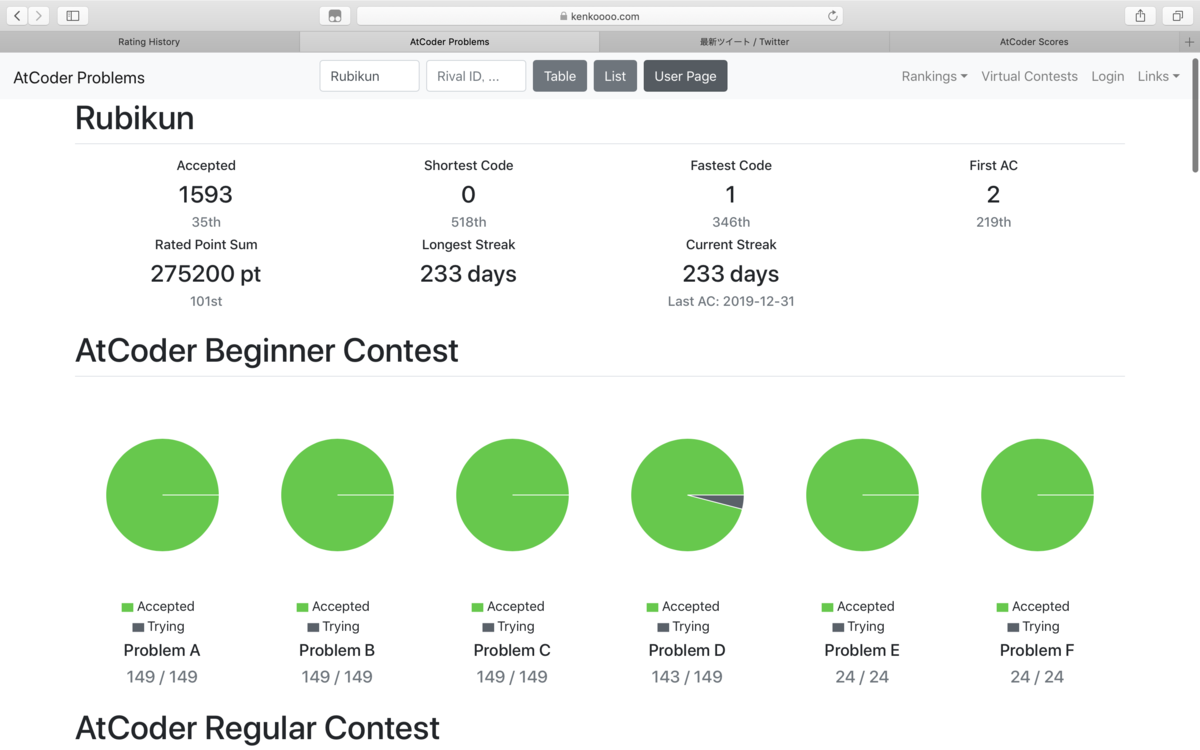Open the AtCoder Scores tab
The width and height of the screenshot is (1200, 750).
coord(1034,42)
